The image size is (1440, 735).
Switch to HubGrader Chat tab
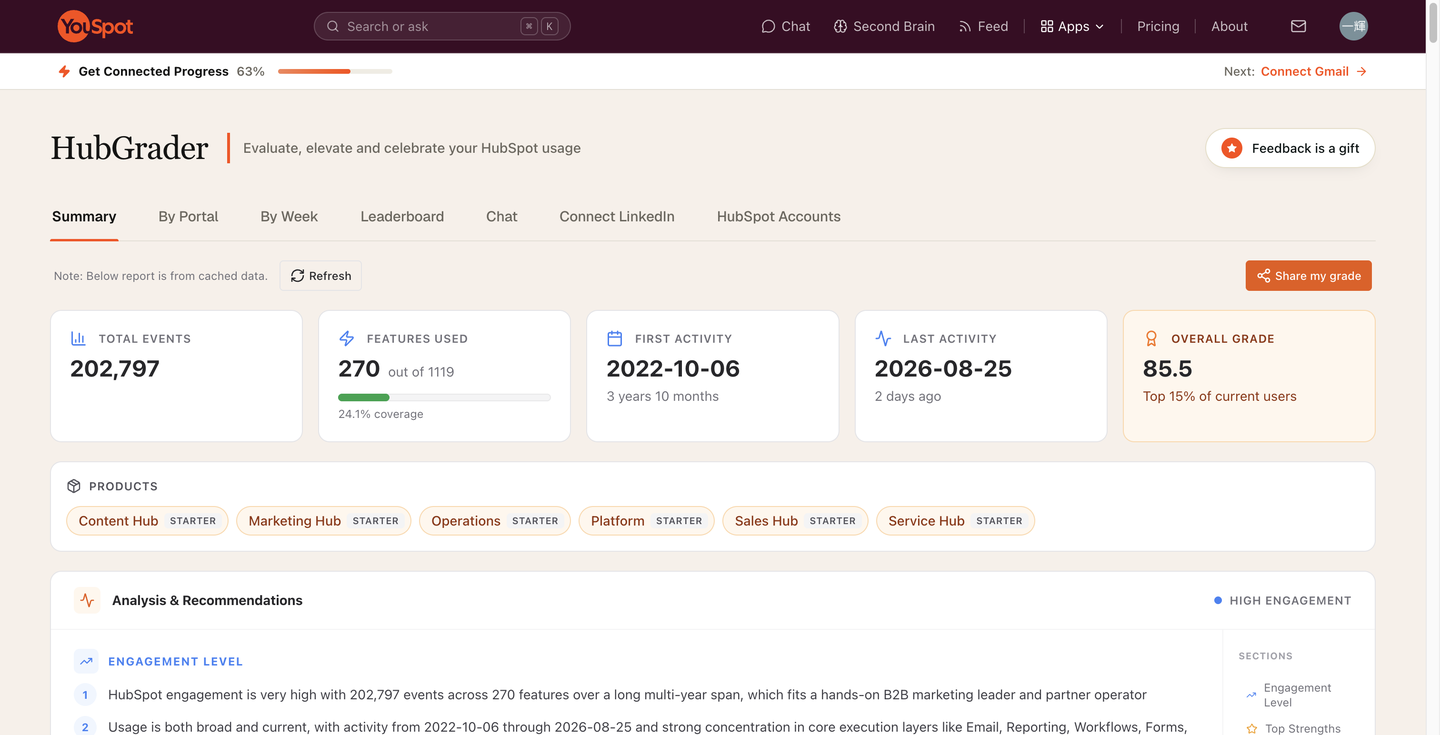pyautogui.click(x=502, y=216)
